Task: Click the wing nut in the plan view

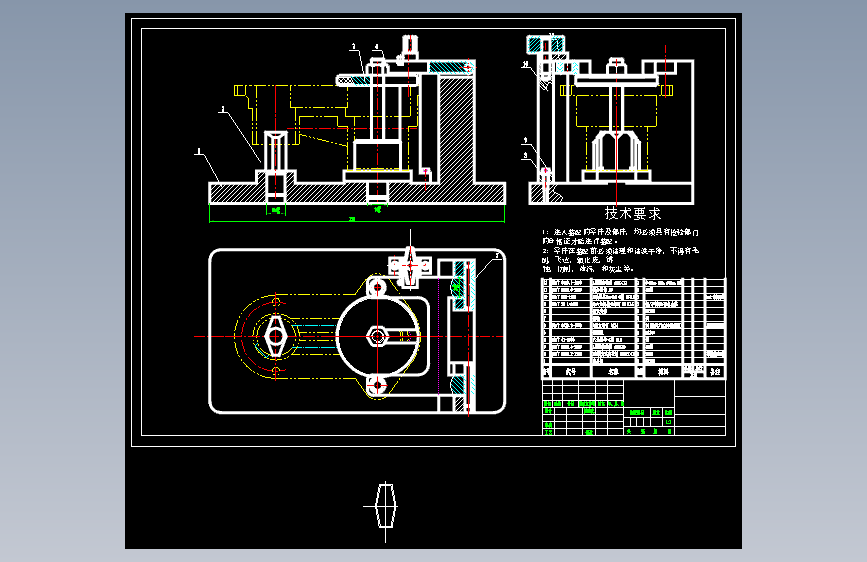Action: coord(275,336)
